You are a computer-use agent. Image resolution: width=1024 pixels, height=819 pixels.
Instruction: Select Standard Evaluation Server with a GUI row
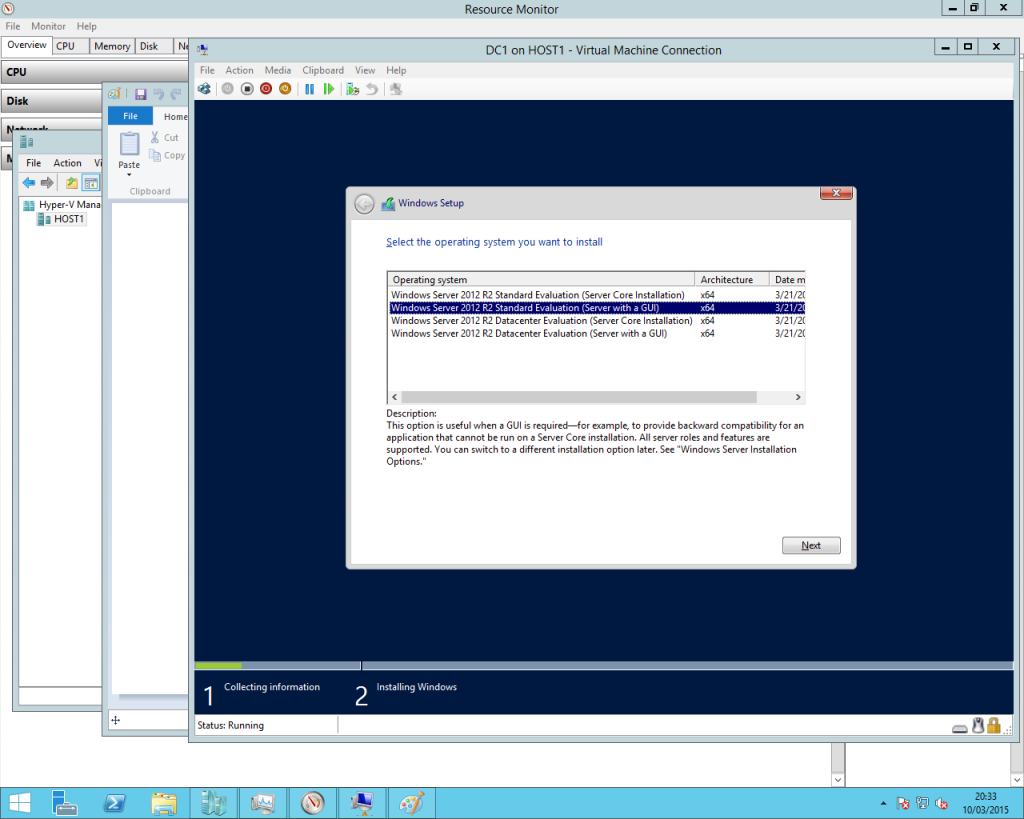(x=597, y=308)
